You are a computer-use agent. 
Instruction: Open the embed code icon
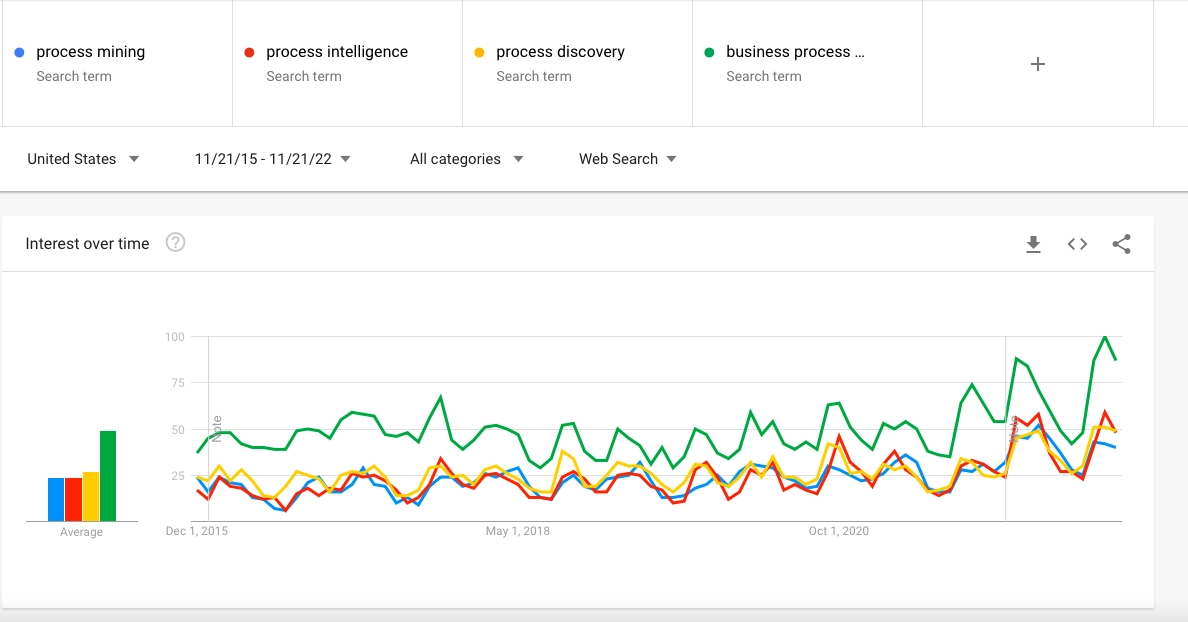click(1077, 244)
